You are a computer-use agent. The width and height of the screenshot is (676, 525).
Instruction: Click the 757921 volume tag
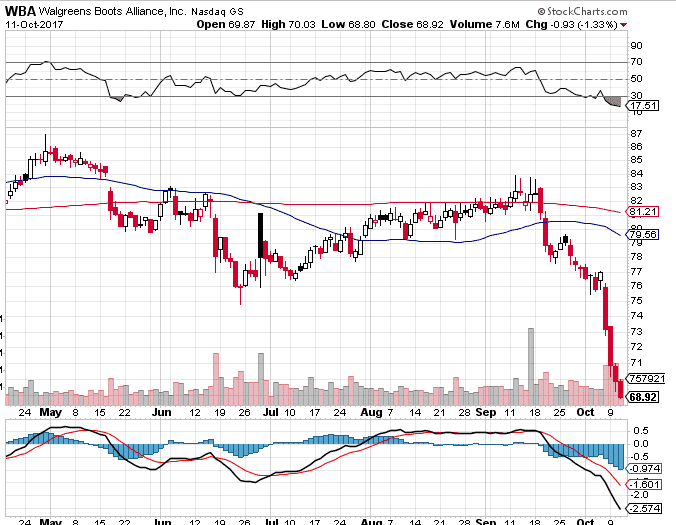pyautogui.click(x=646, y=378)
